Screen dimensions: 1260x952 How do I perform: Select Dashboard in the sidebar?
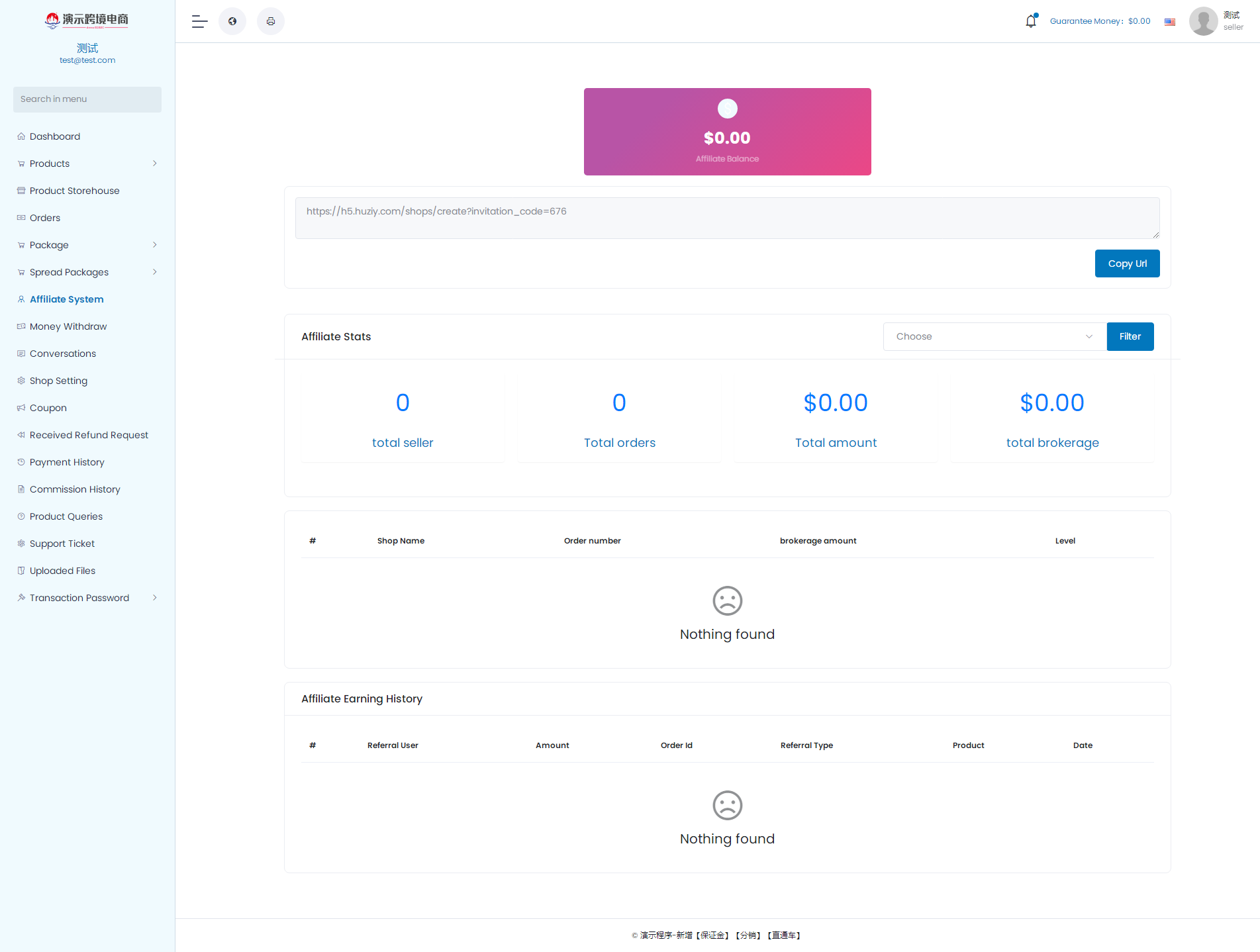(x=55, y=136)
